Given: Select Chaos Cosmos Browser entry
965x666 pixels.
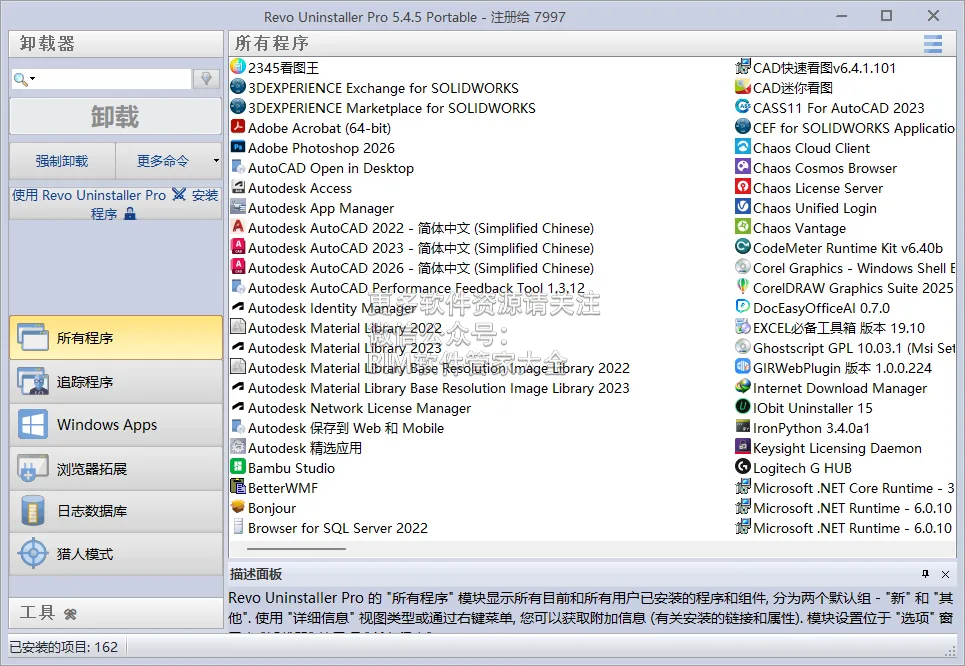Looking at the screenshot, I should point(817,167).
